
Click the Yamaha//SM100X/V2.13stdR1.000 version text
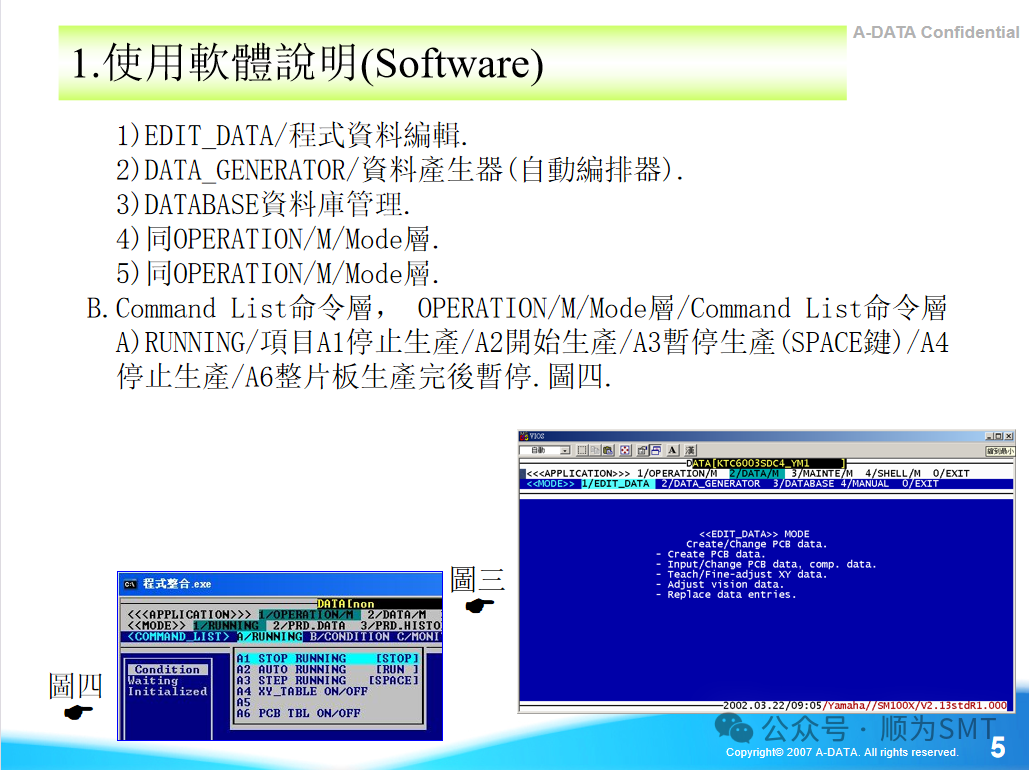coord(914,706)
